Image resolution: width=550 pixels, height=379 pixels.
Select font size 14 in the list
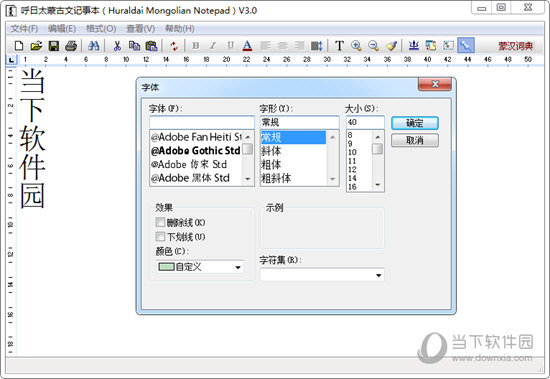[x=353, y=178]
